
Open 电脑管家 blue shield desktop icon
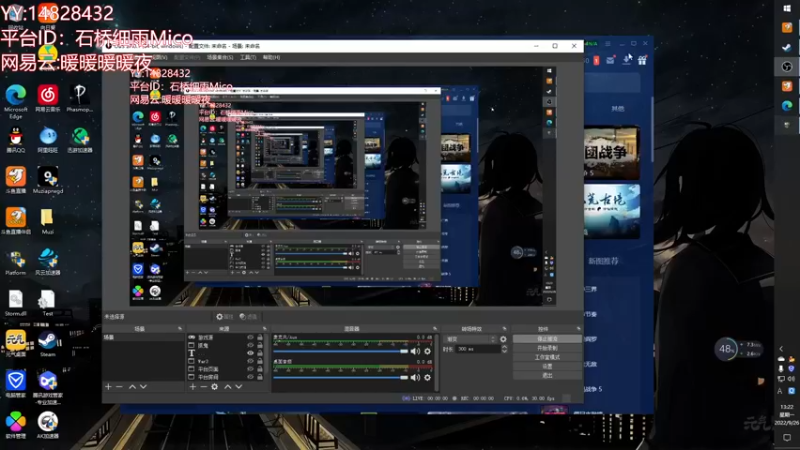coord(16,385)
